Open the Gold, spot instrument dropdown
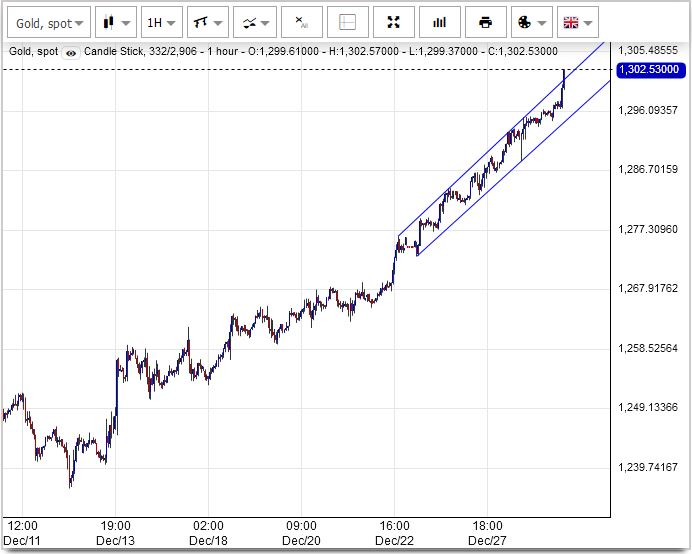The width and height of the screenshot is (692, 554). tap(50, 21)
